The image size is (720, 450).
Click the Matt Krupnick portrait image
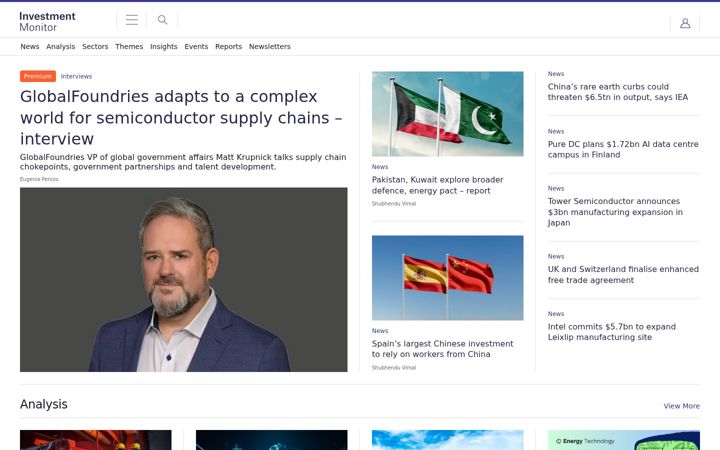pos(184,279)
